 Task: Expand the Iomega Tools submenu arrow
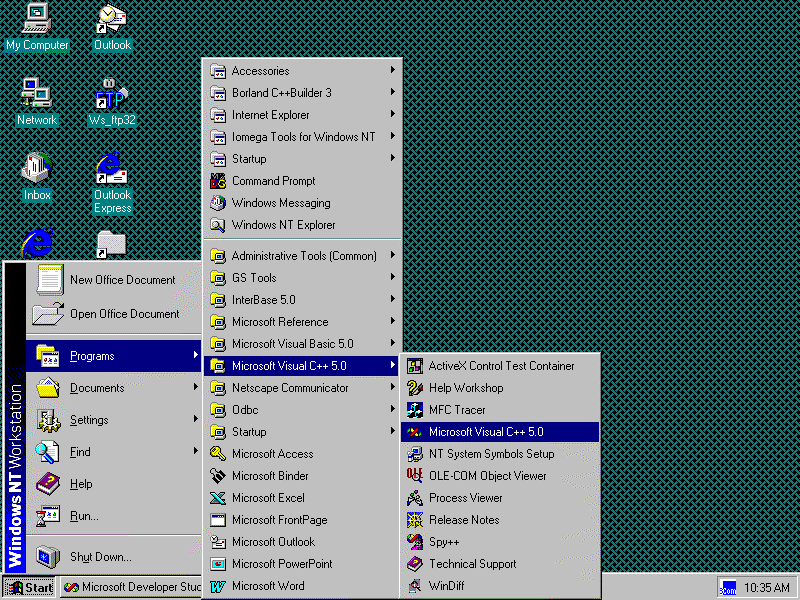coord(392,136)
